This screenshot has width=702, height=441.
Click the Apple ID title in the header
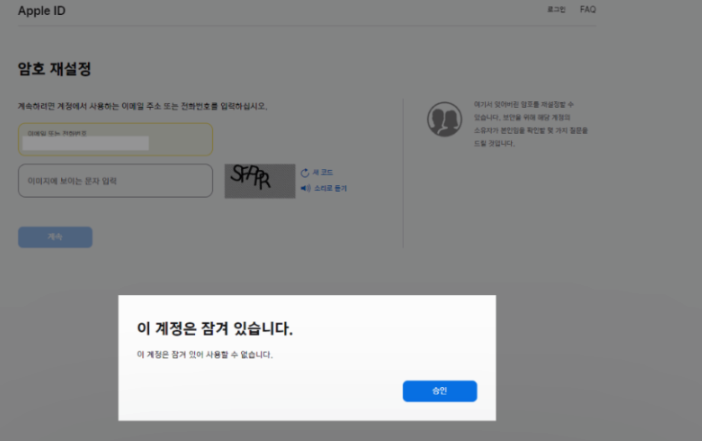click(x=42, y=11)
